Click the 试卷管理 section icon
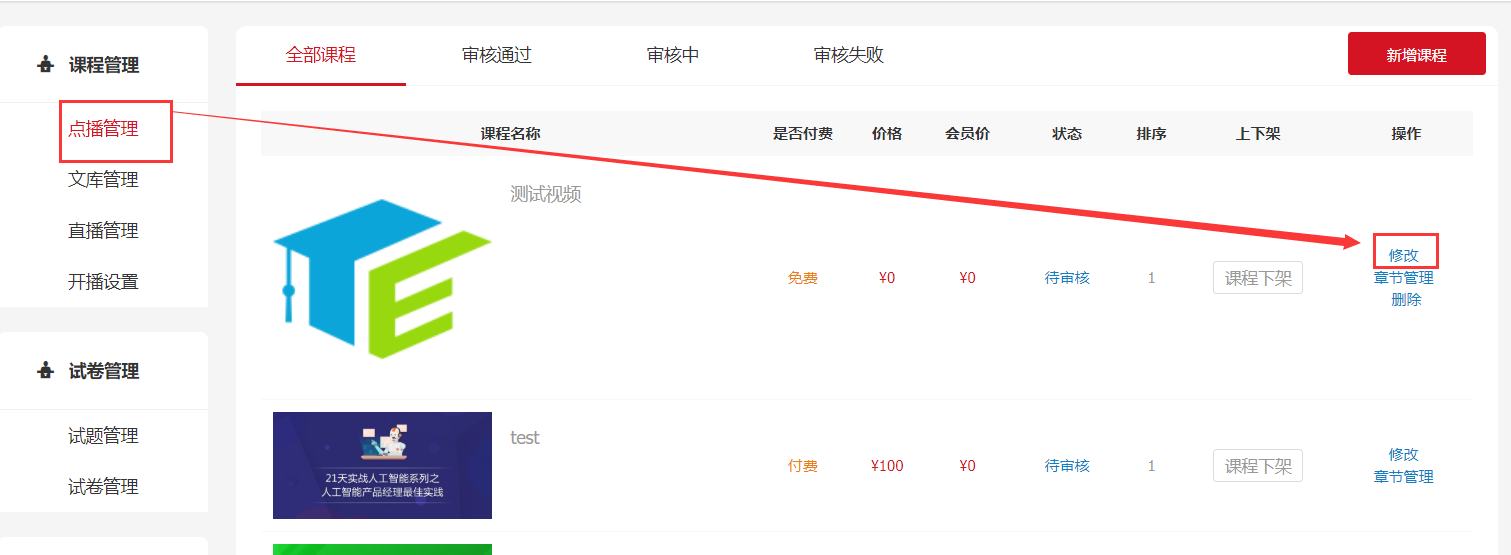Screen dimensions: 1511x555 (x=45, y=371)
